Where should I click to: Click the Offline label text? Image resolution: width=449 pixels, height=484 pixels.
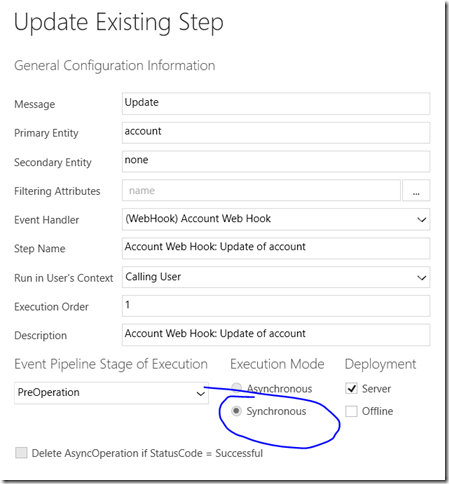tap(377, 411)
